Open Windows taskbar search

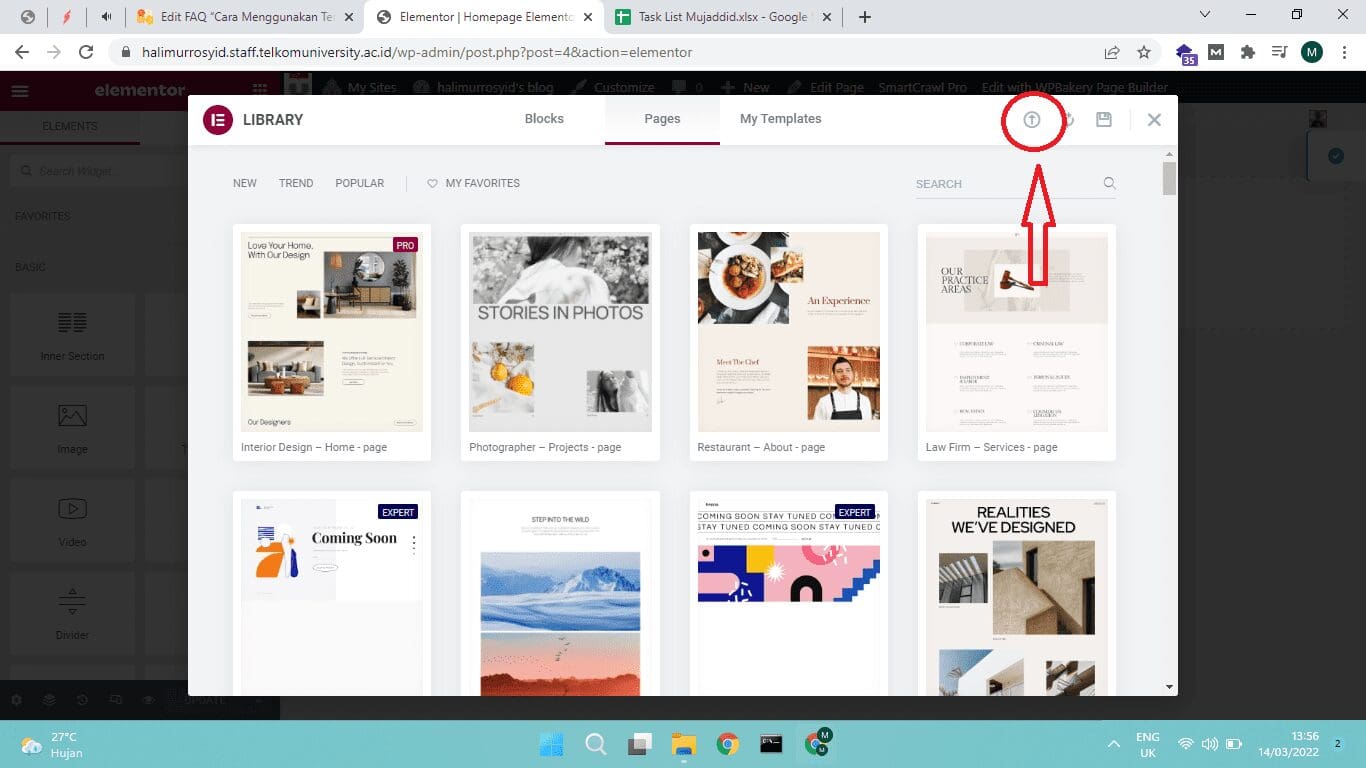(596, 744)
